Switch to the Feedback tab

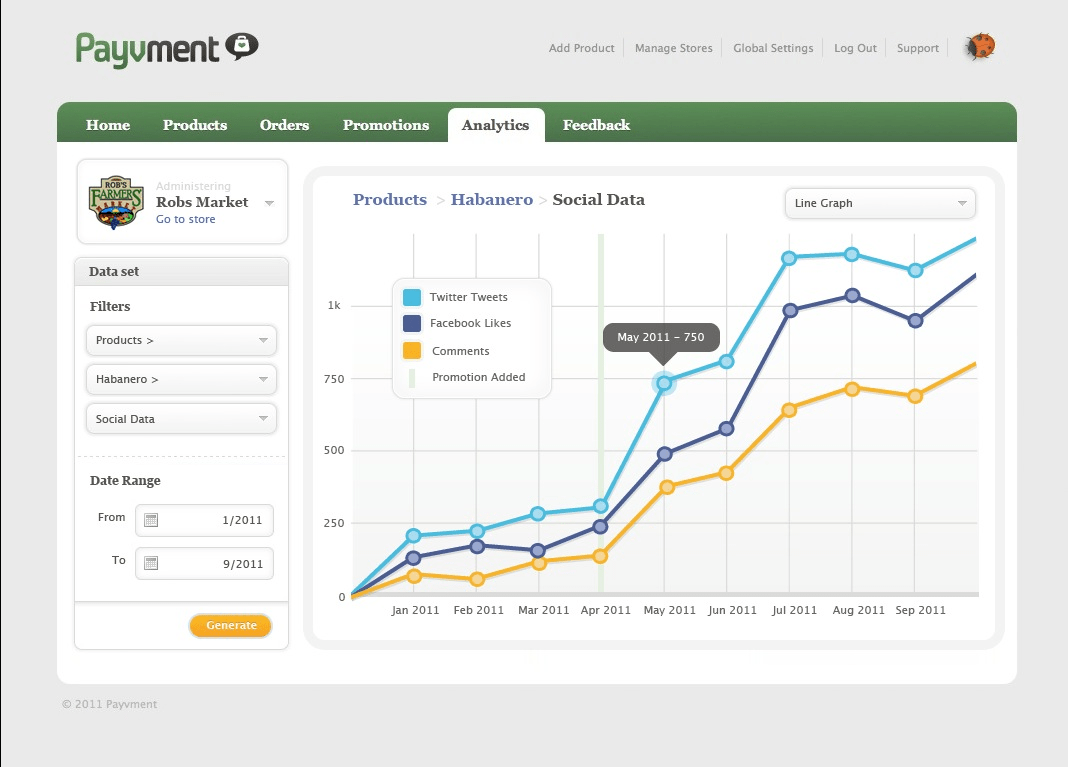point(596,125)
